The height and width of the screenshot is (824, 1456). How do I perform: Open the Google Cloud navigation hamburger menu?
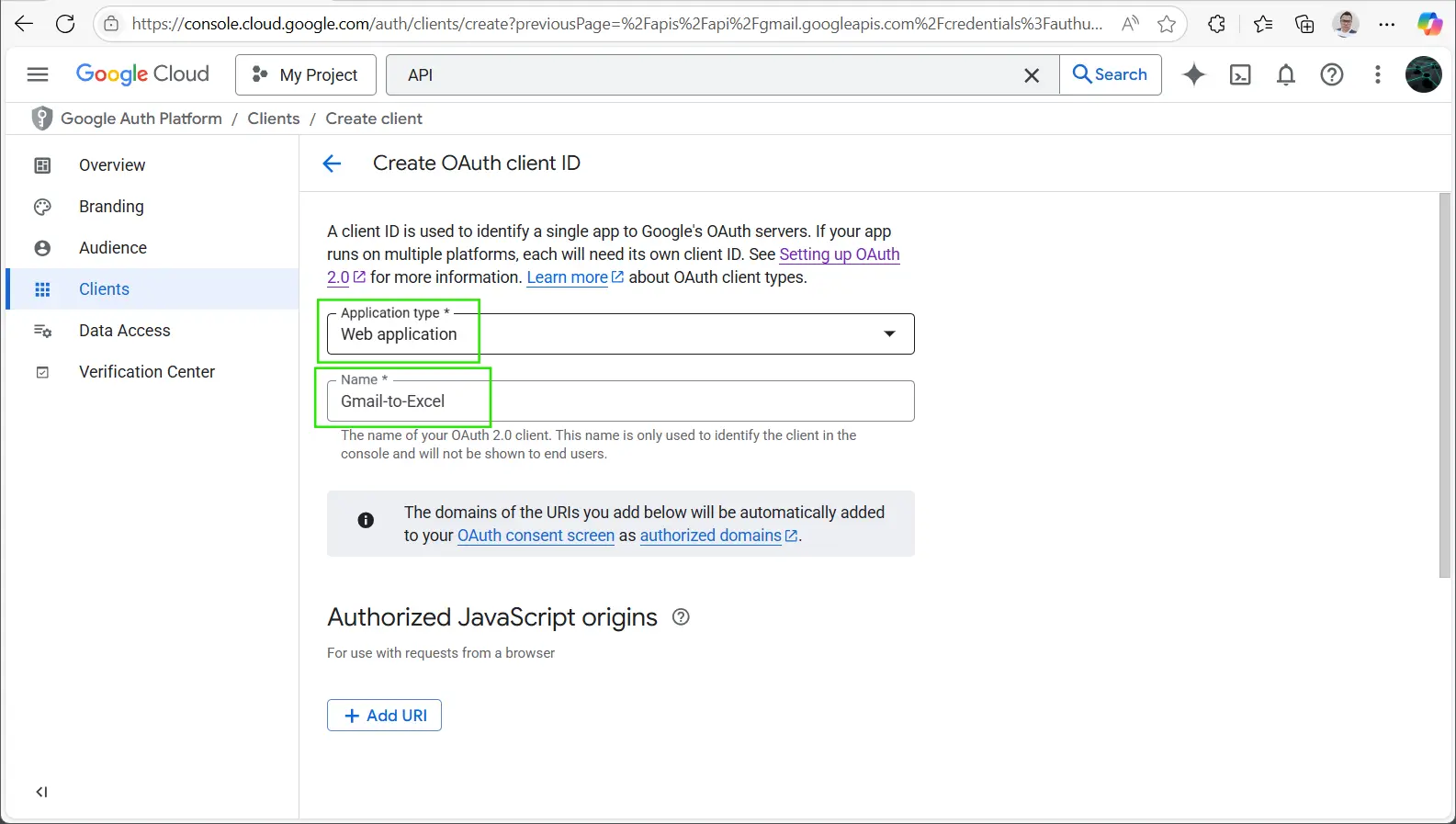[38, 74]
